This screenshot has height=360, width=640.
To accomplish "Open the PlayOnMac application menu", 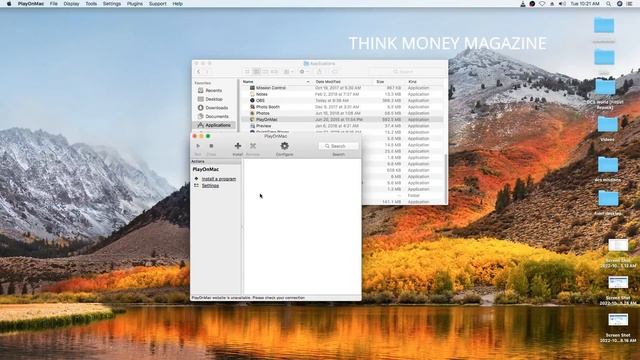I will coord(31,4).
